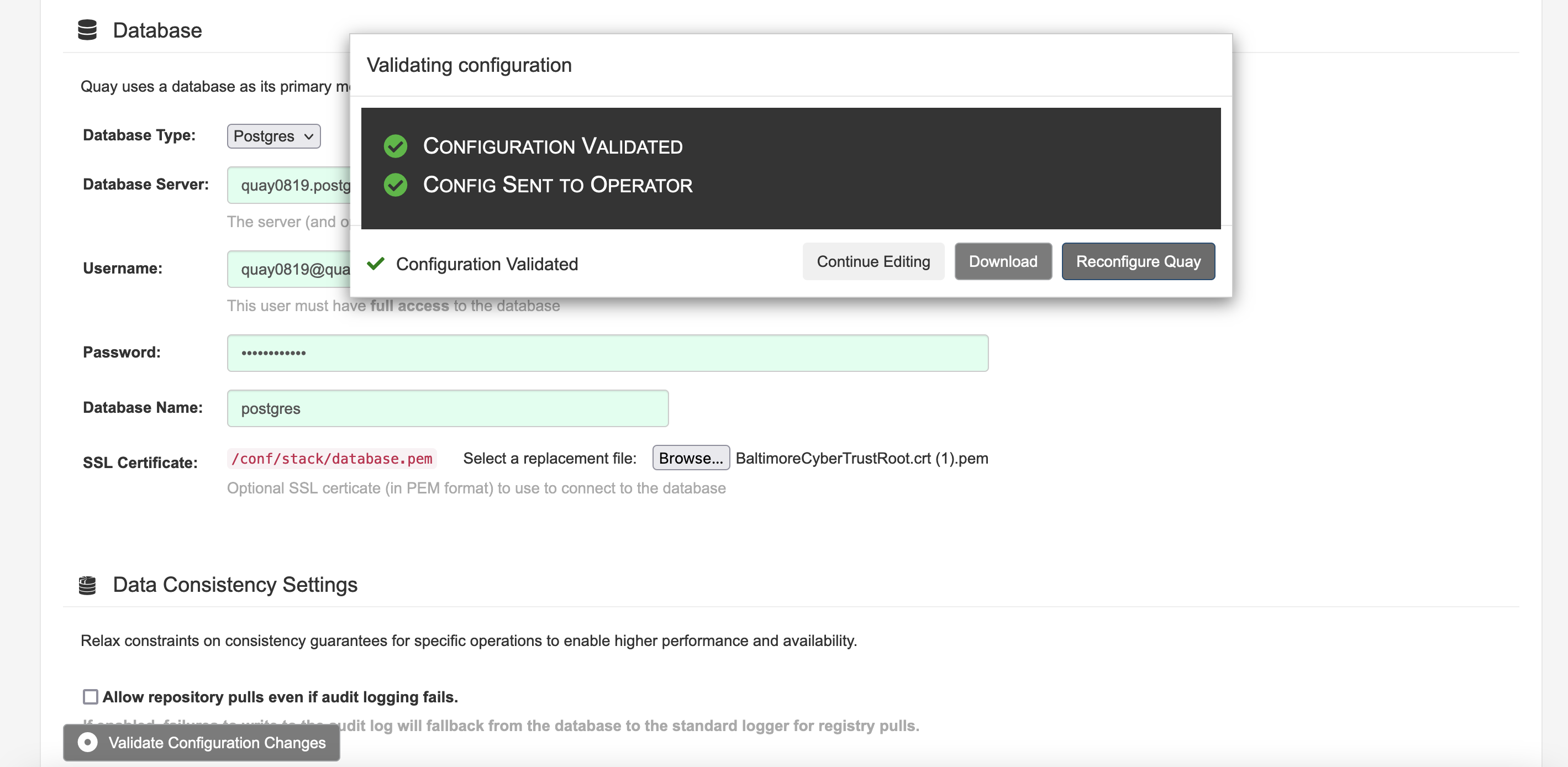Click the BaltimoreCyberTrustRoot.crt filename text
Image resolution: width=1568 pixels, height=767 pixels.
pyautogui.click(x=861, y=458)
